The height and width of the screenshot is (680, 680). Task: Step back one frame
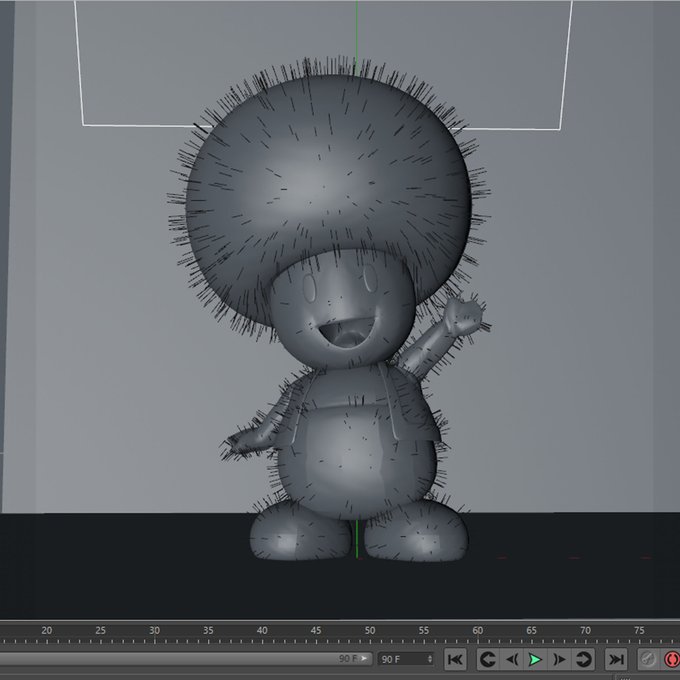click(512, 659)
